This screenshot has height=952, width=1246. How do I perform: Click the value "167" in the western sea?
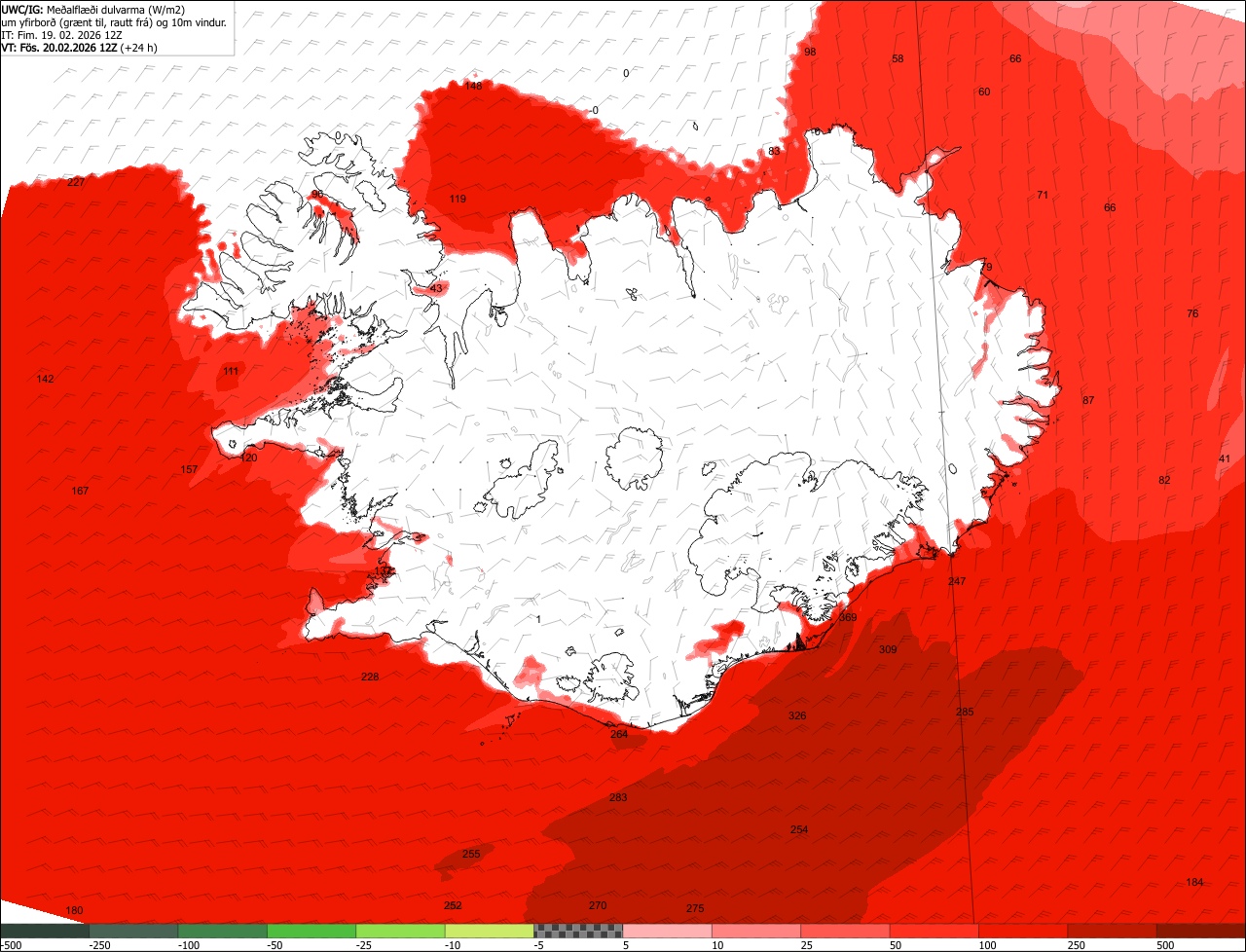pyautogui.click(x=80, y=491)
